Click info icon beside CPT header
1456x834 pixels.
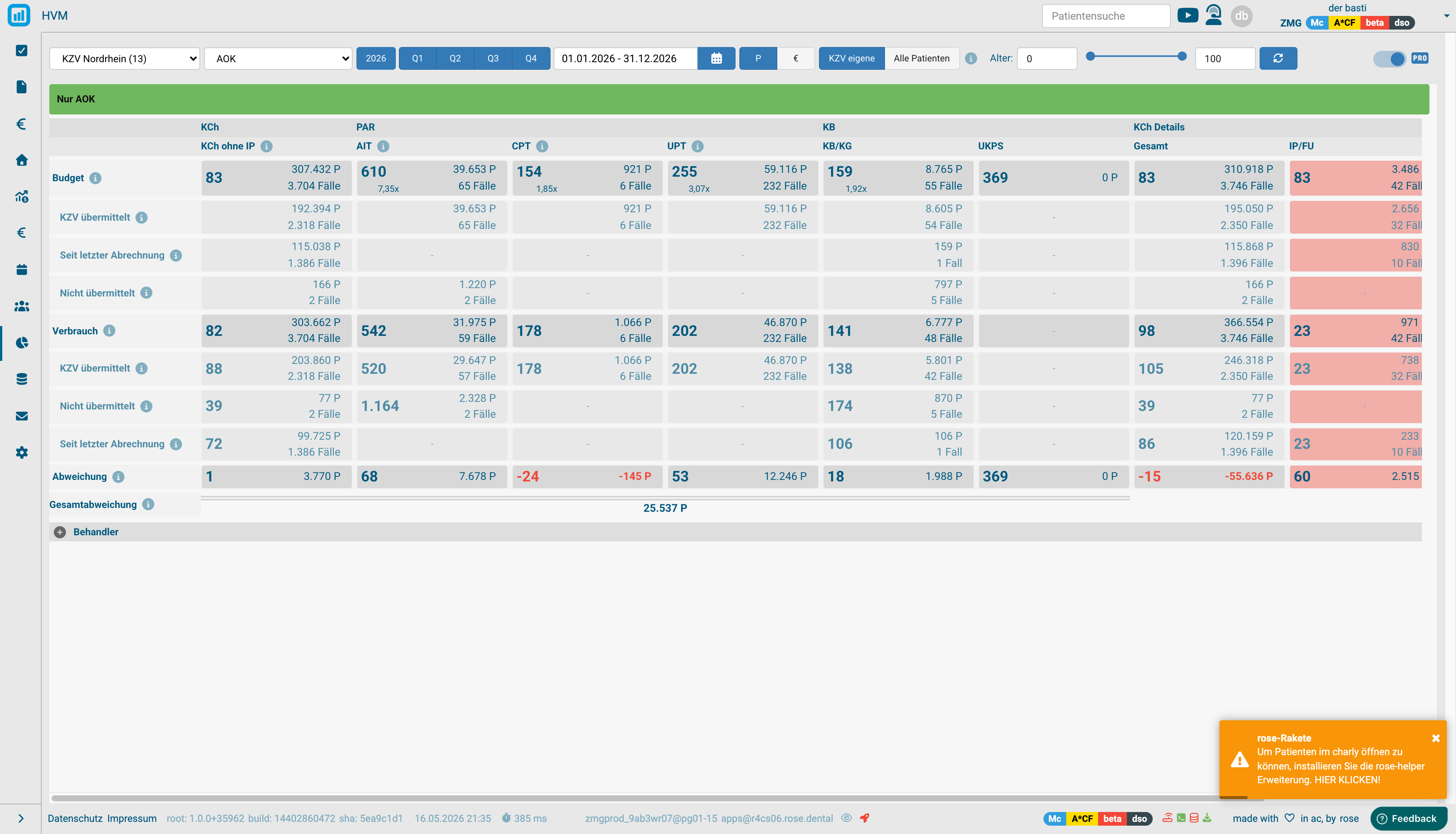[x=542, y=146]
